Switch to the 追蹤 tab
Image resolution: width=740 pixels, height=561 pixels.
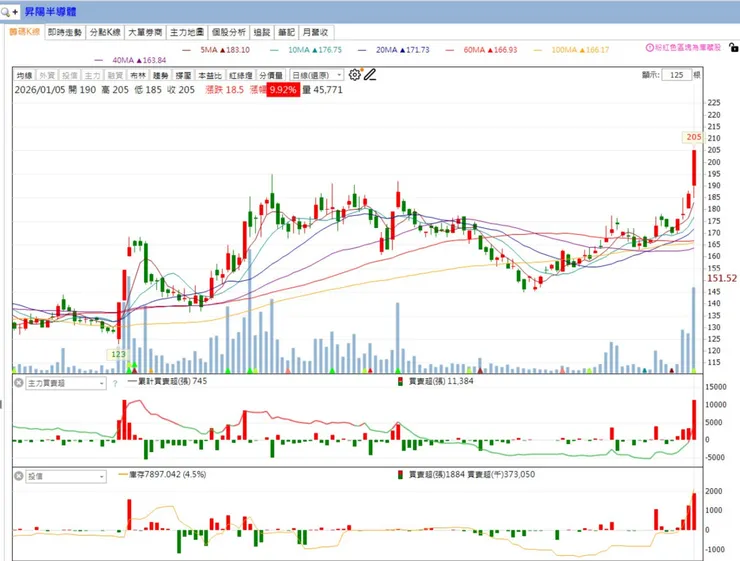point(262,32)
